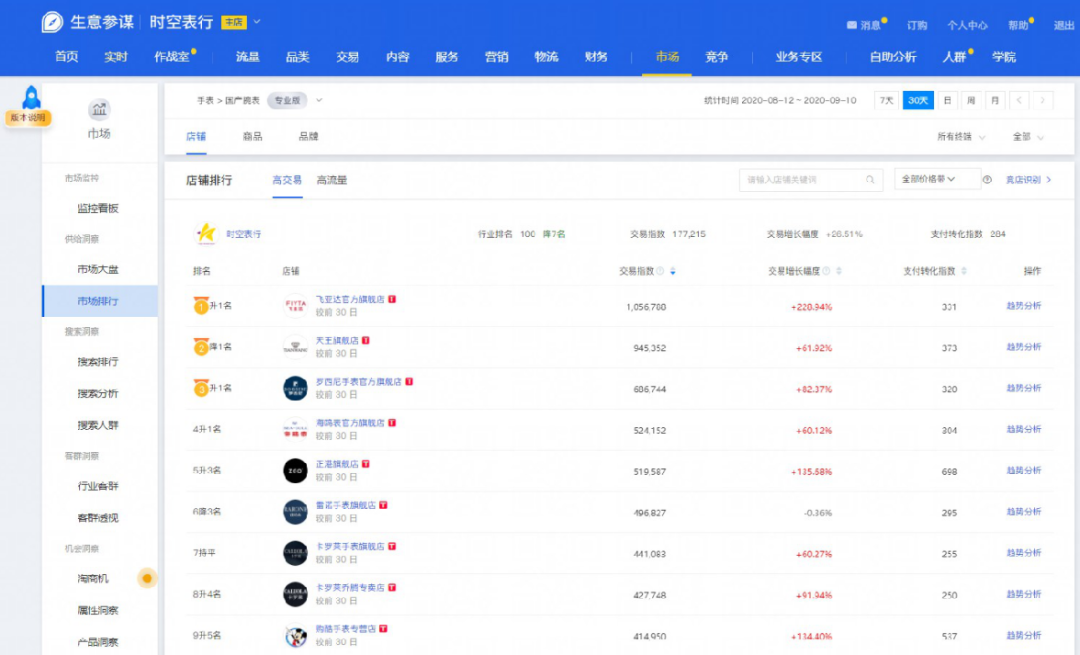Click the 海鸥表 shop logo

pos(295,429)
